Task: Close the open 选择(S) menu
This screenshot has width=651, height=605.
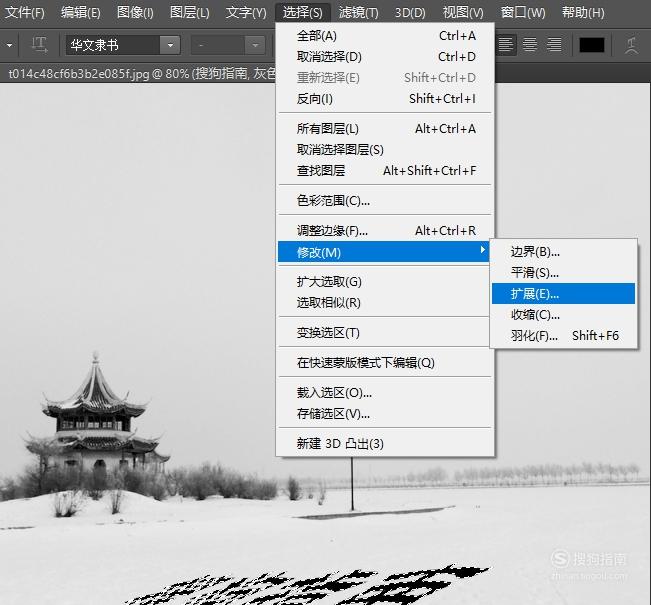Action: (302, 12)
